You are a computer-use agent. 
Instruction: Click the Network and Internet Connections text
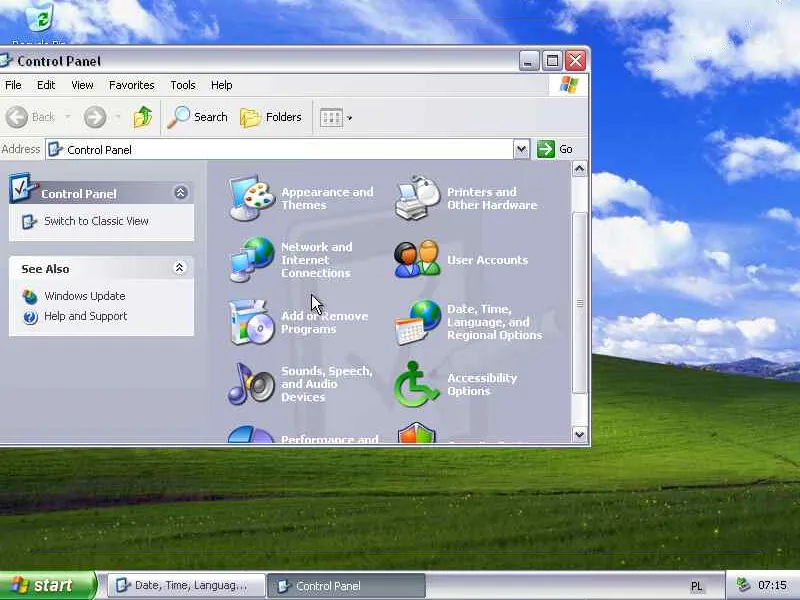pos(316,260)
